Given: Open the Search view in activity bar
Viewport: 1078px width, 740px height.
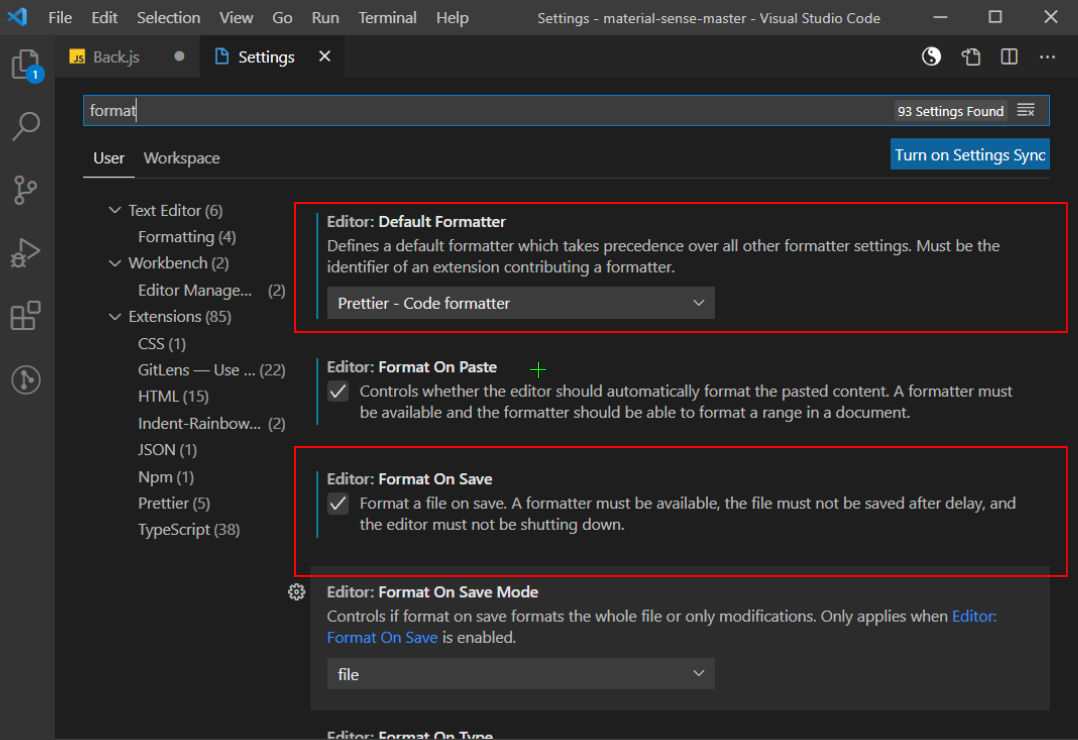Looking at the screenshot, I should pyautogui.click(x=26, y=127).
